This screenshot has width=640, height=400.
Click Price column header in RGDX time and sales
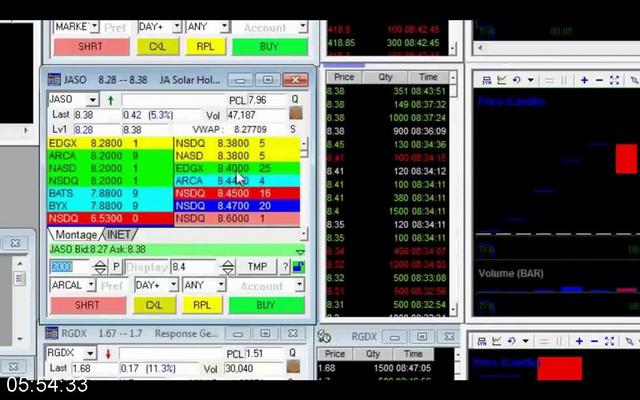pos(335,354)
